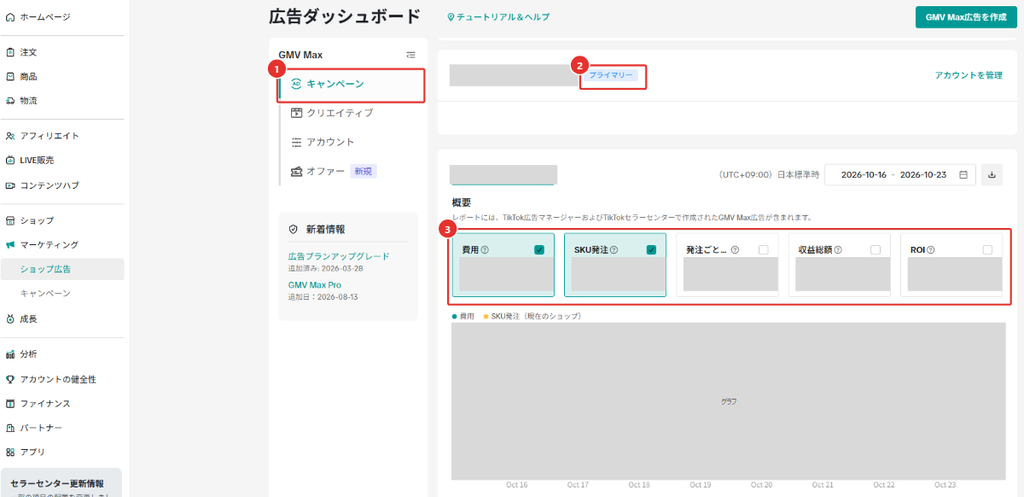Check the 発注ごと metric checkbox

(763, 249)
